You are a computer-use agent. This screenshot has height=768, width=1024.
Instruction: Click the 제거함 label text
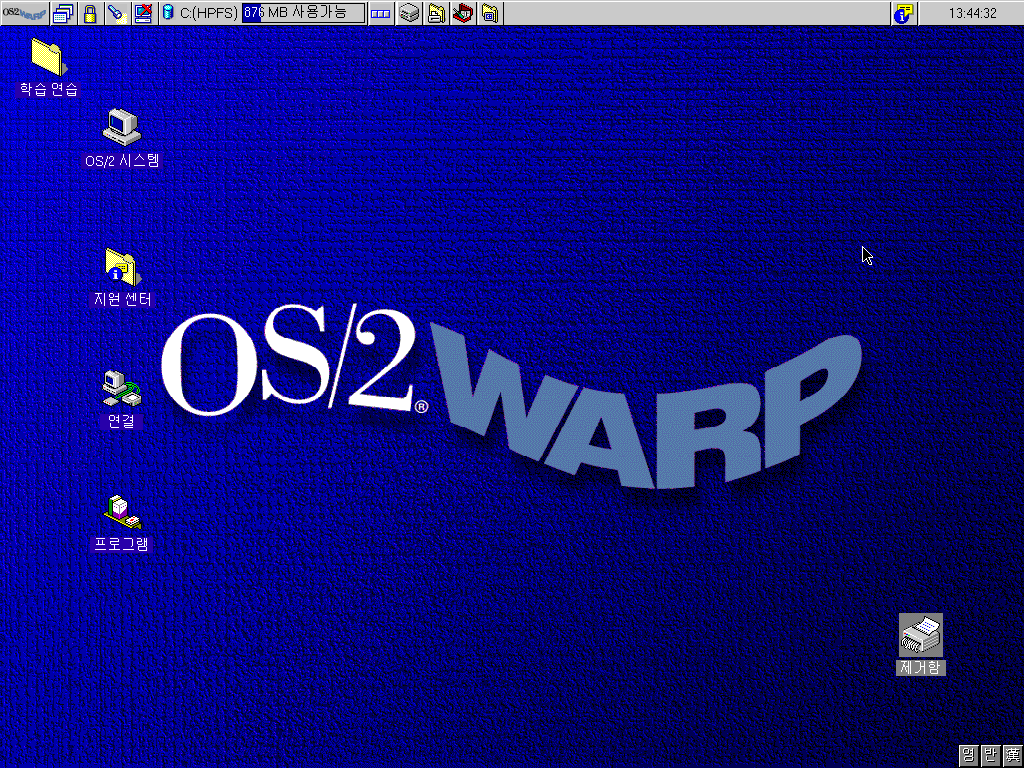pyautogui.click(x=921, y=667)
